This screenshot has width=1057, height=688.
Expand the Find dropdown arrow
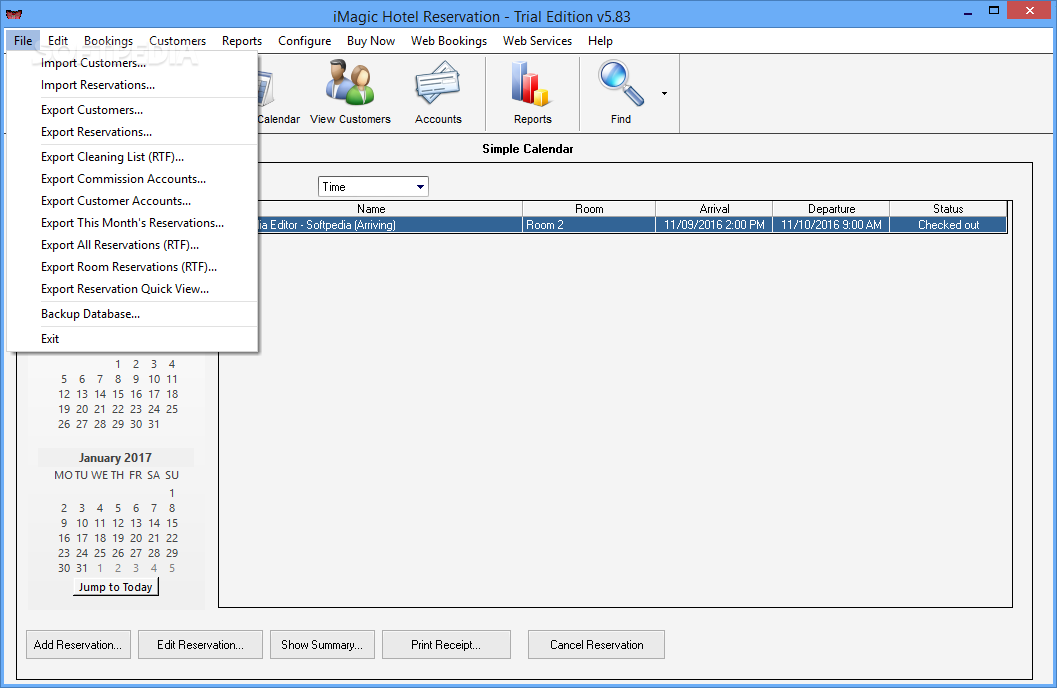pyautogui.click(x=664, y=94)
